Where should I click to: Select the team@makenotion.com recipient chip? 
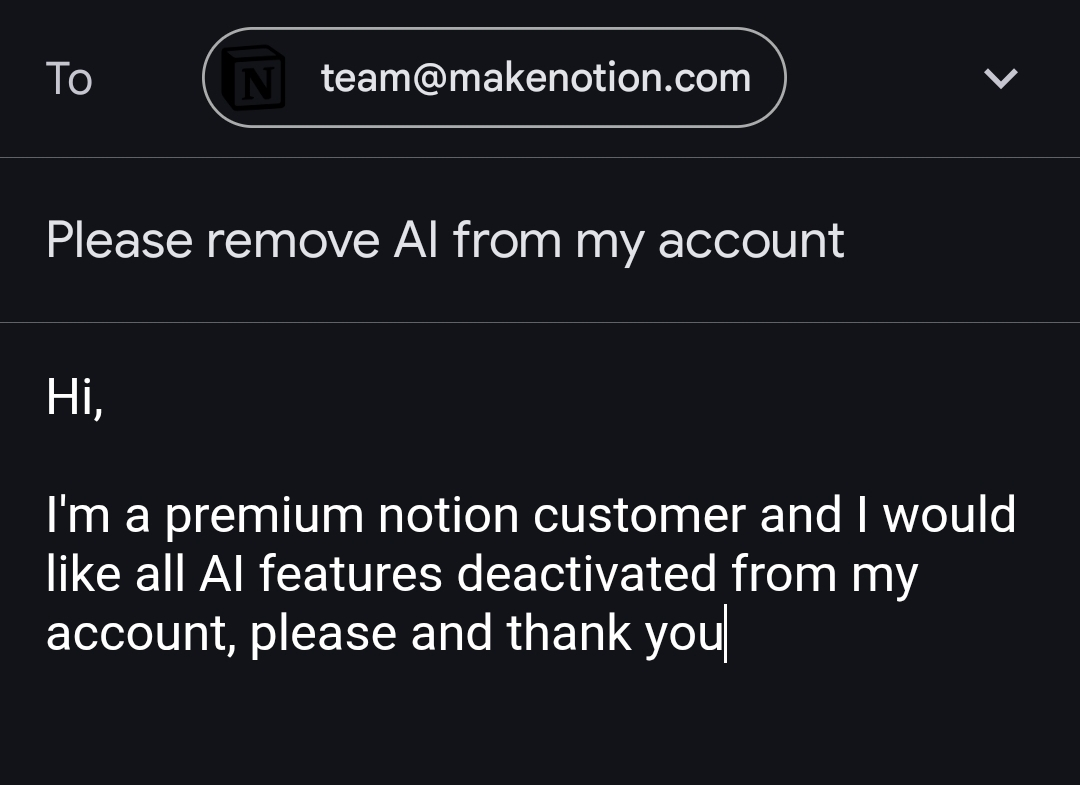pyautogui.click(x=535, y=78)
